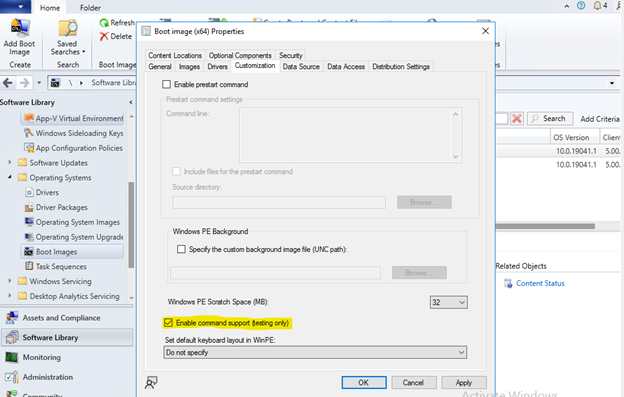
Task: Click the Add Boot Image icon
Action: coord(19,28)
